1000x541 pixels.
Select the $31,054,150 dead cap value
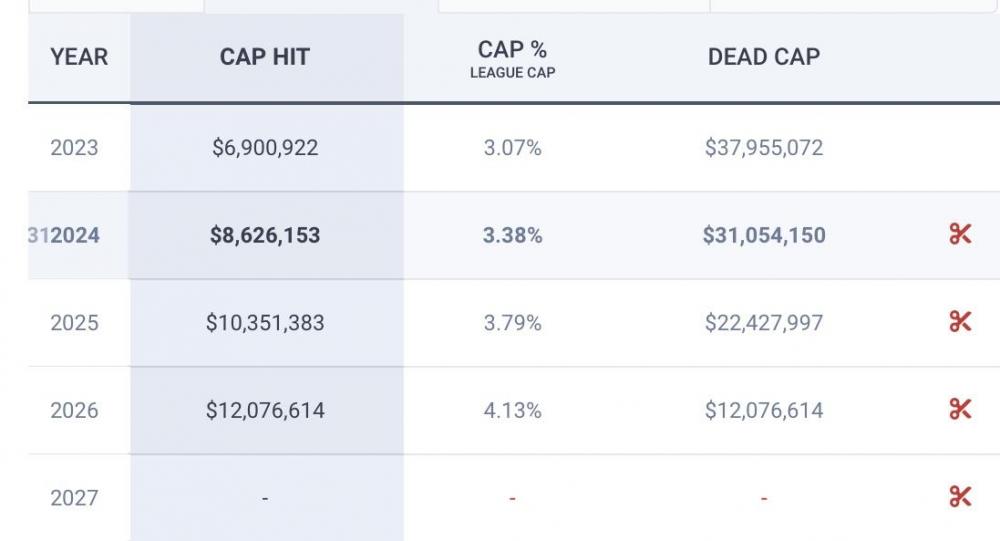click(x=764, y=236)
